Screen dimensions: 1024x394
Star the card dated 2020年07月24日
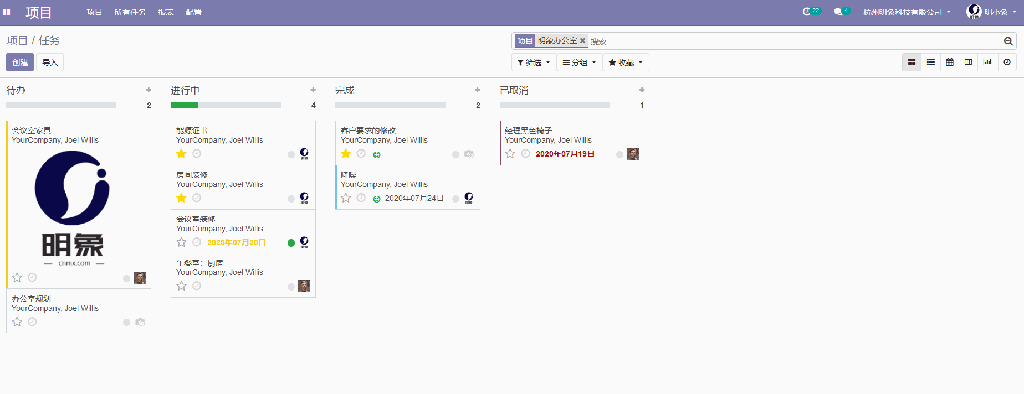346,197
